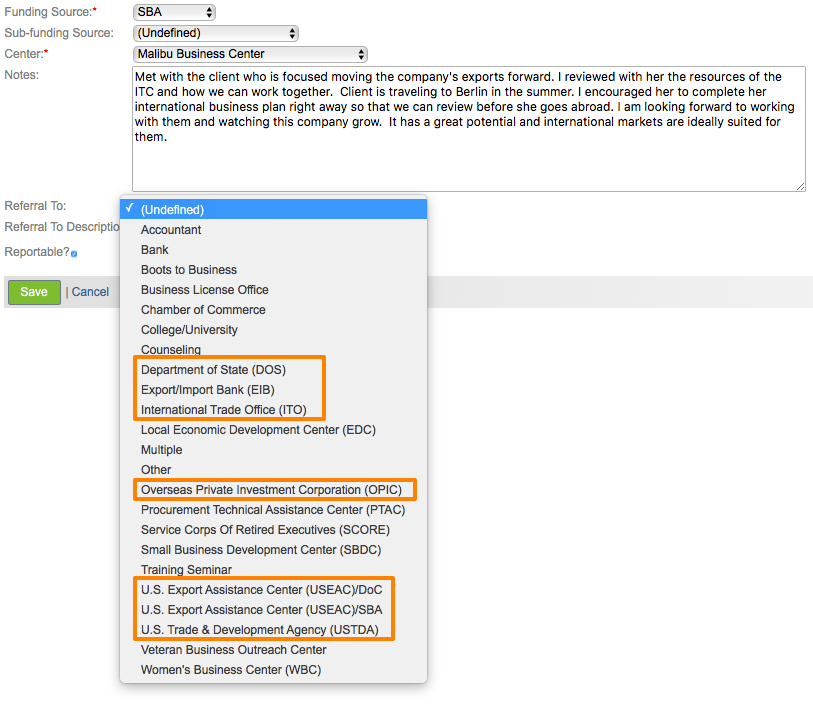Expand the Sub-funding Source dropdown
This screenshot has height=704, width=813.
(216, 34)
